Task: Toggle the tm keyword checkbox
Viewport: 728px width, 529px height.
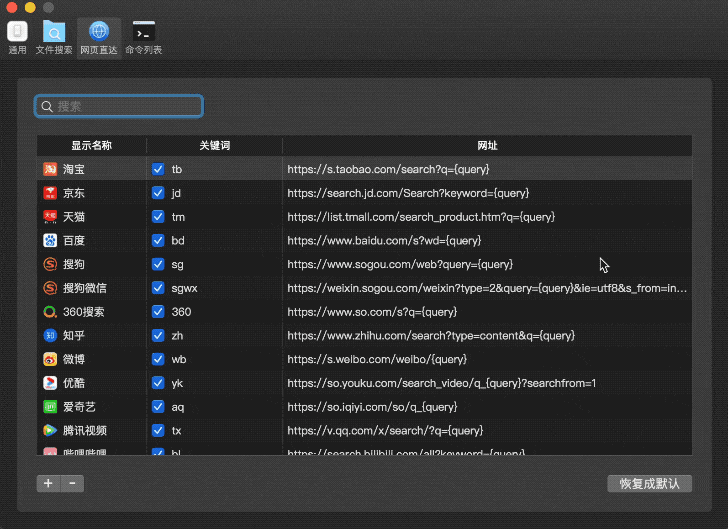Action: tap(158, 216)
